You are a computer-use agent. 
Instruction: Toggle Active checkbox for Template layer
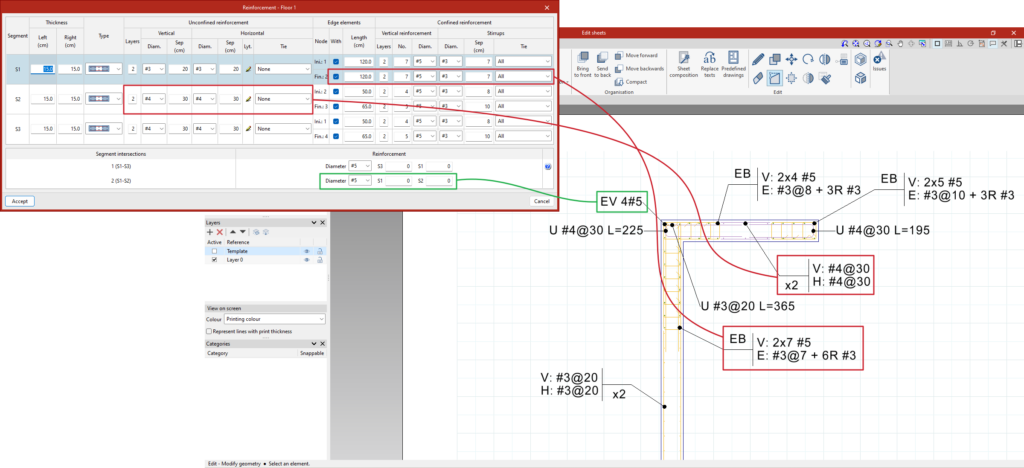click(214, 251)
